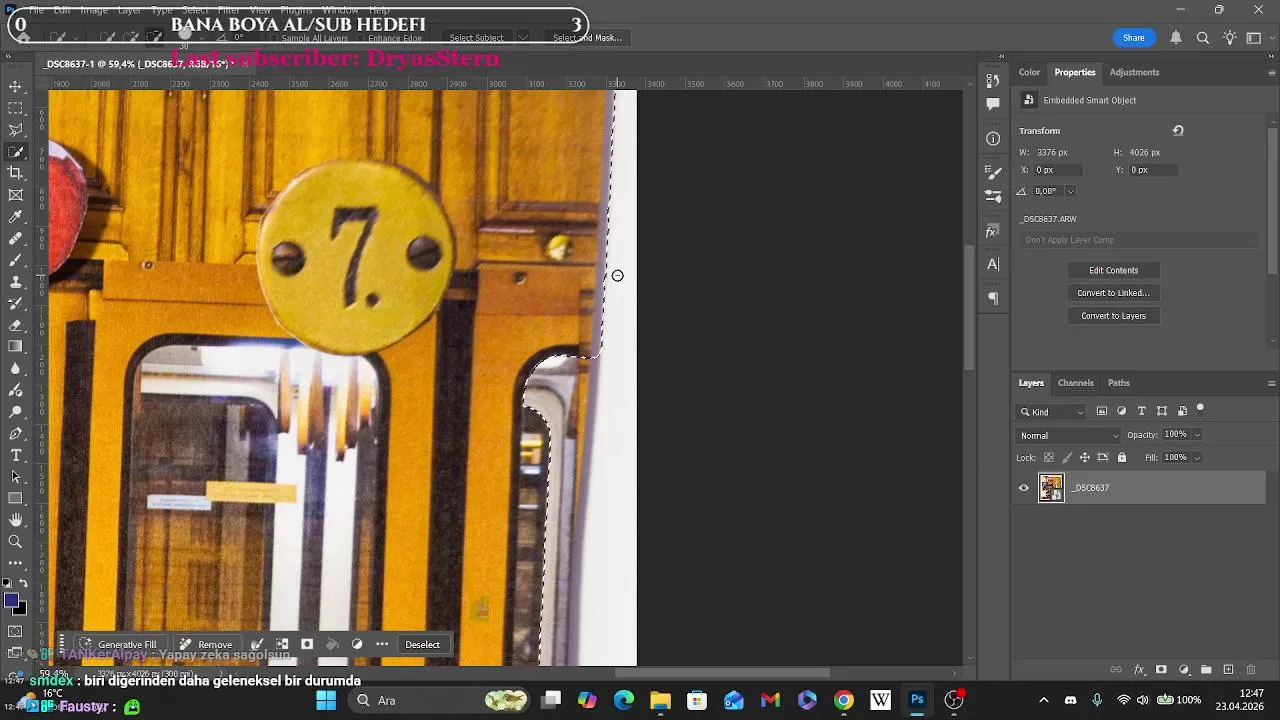Enable Sample All Layers checkbox
This screenshot has width=1280, height=720.
[x=273, y=38]
